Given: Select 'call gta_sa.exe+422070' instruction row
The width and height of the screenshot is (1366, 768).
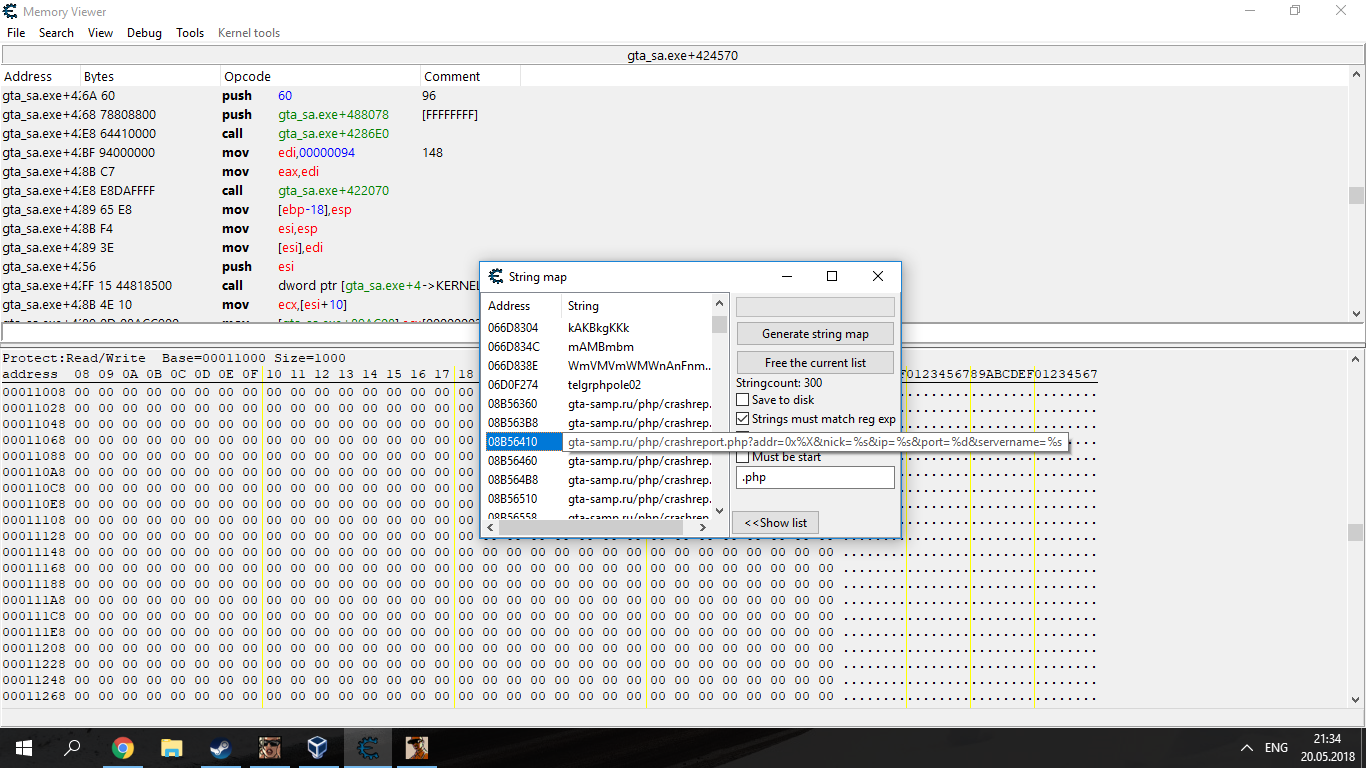Looking at the screenshot, I should 673,191.
